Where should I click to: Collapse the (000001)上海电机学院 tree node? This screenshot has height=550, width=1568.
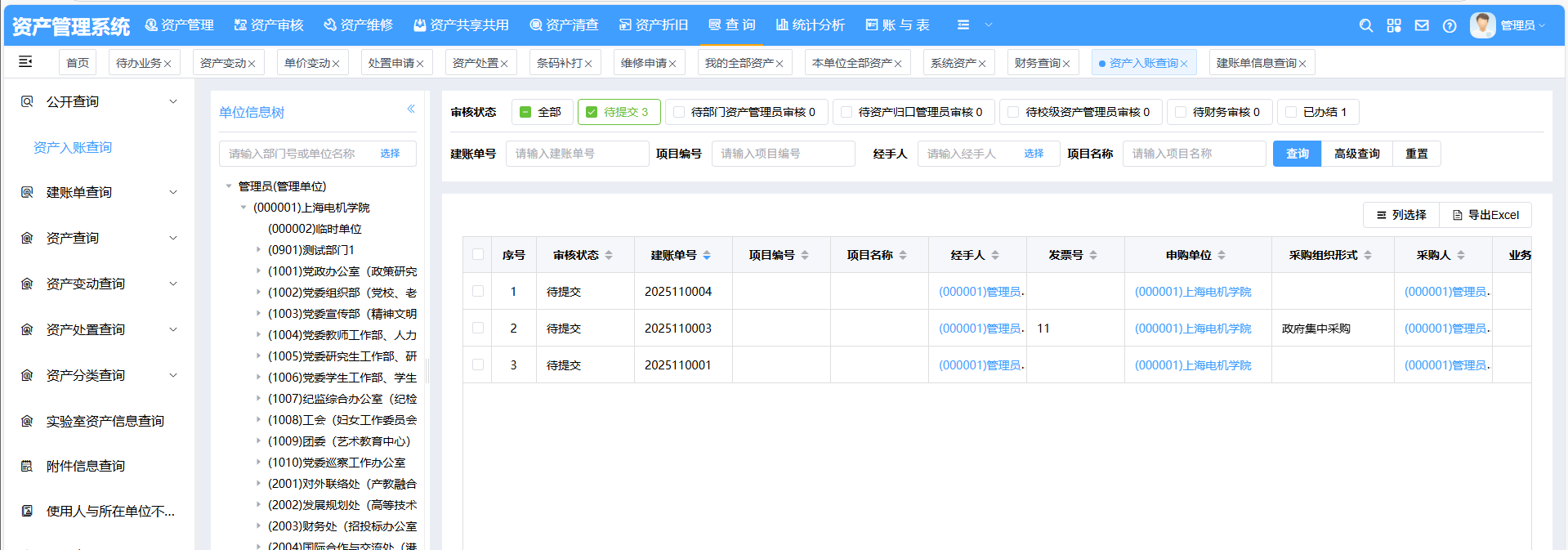pos(243,208)
